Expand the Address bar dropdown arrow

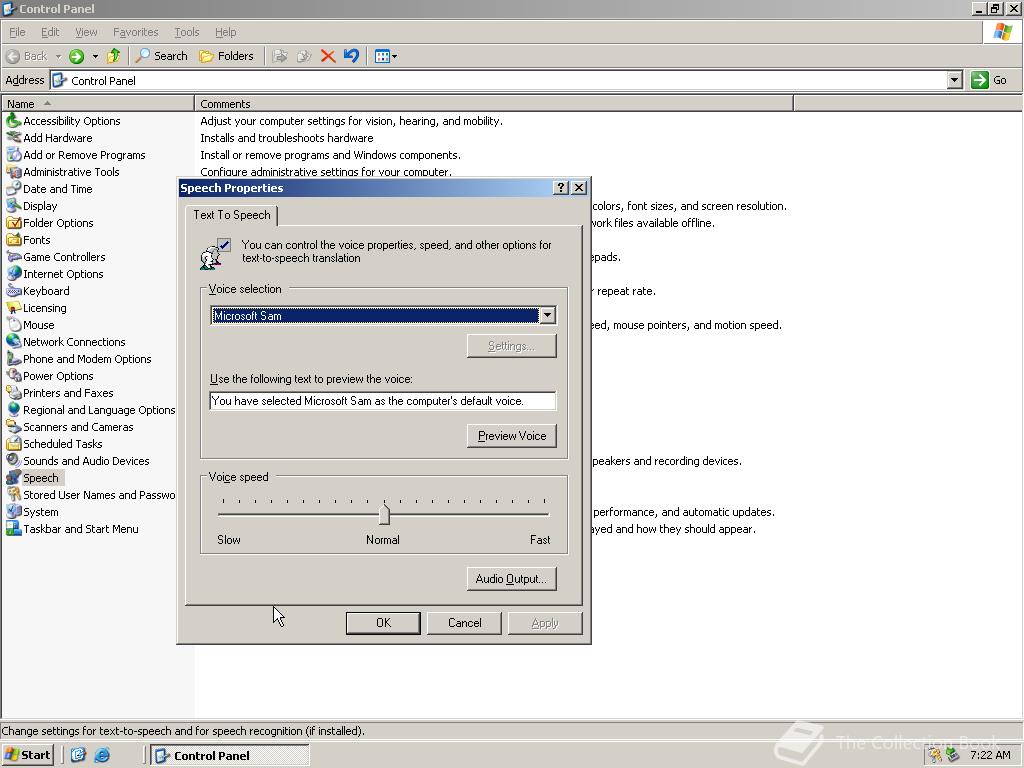pyautogui.click(x=955, y=80)
